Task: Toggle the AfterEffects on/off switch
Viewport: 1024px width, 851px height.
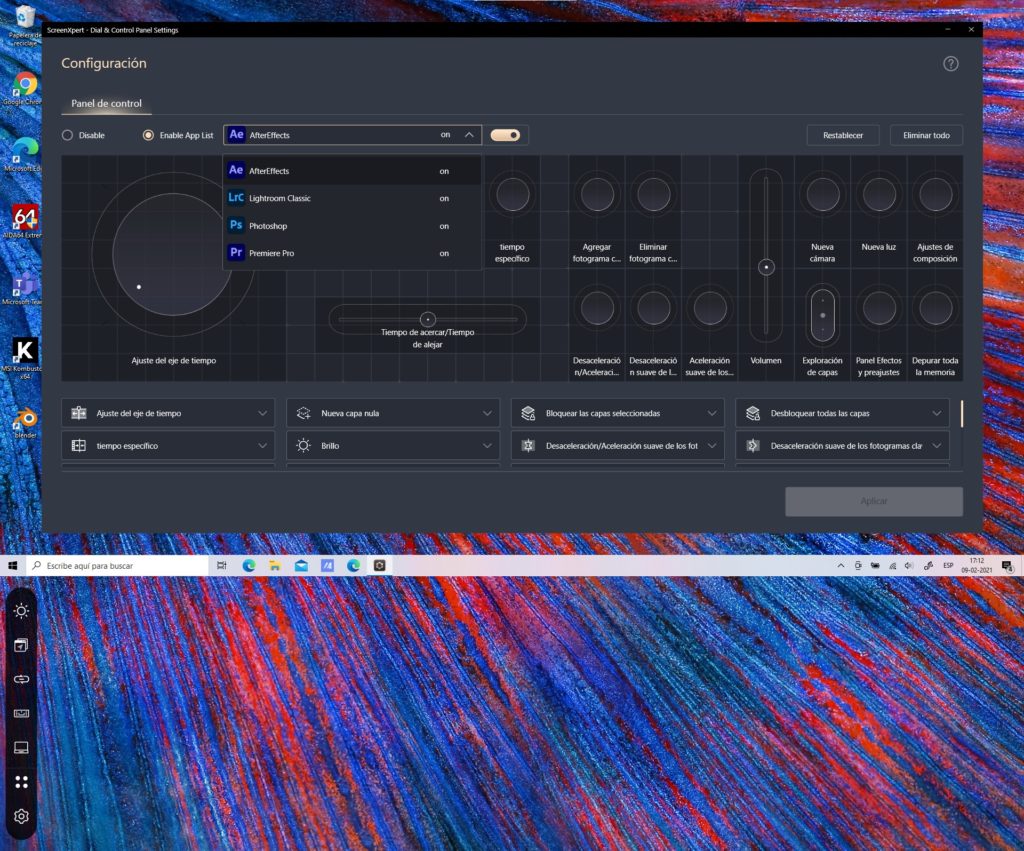Action: click(x=505, y=135)
